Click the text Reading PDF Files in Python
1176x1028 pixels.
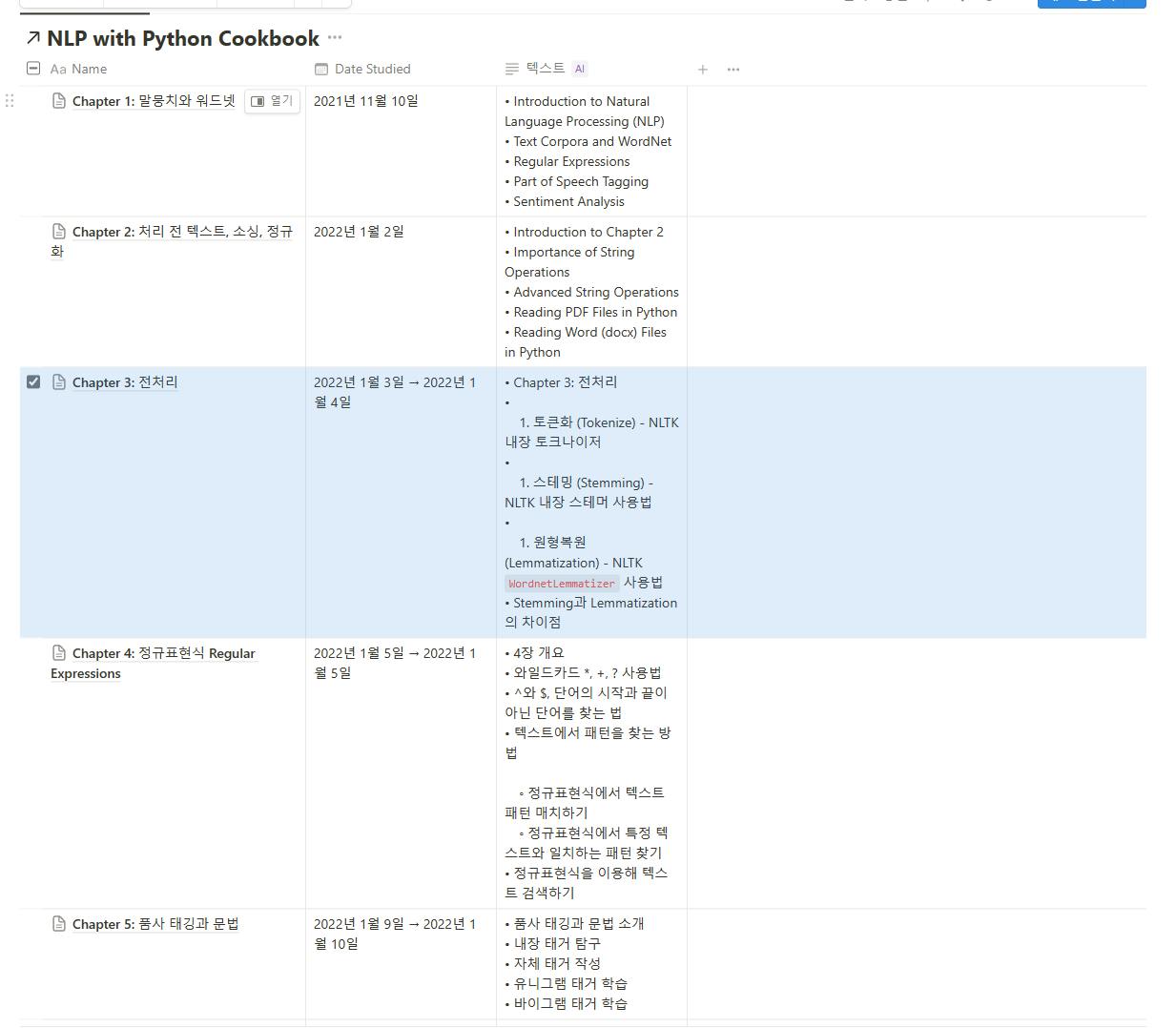[595, 312]
